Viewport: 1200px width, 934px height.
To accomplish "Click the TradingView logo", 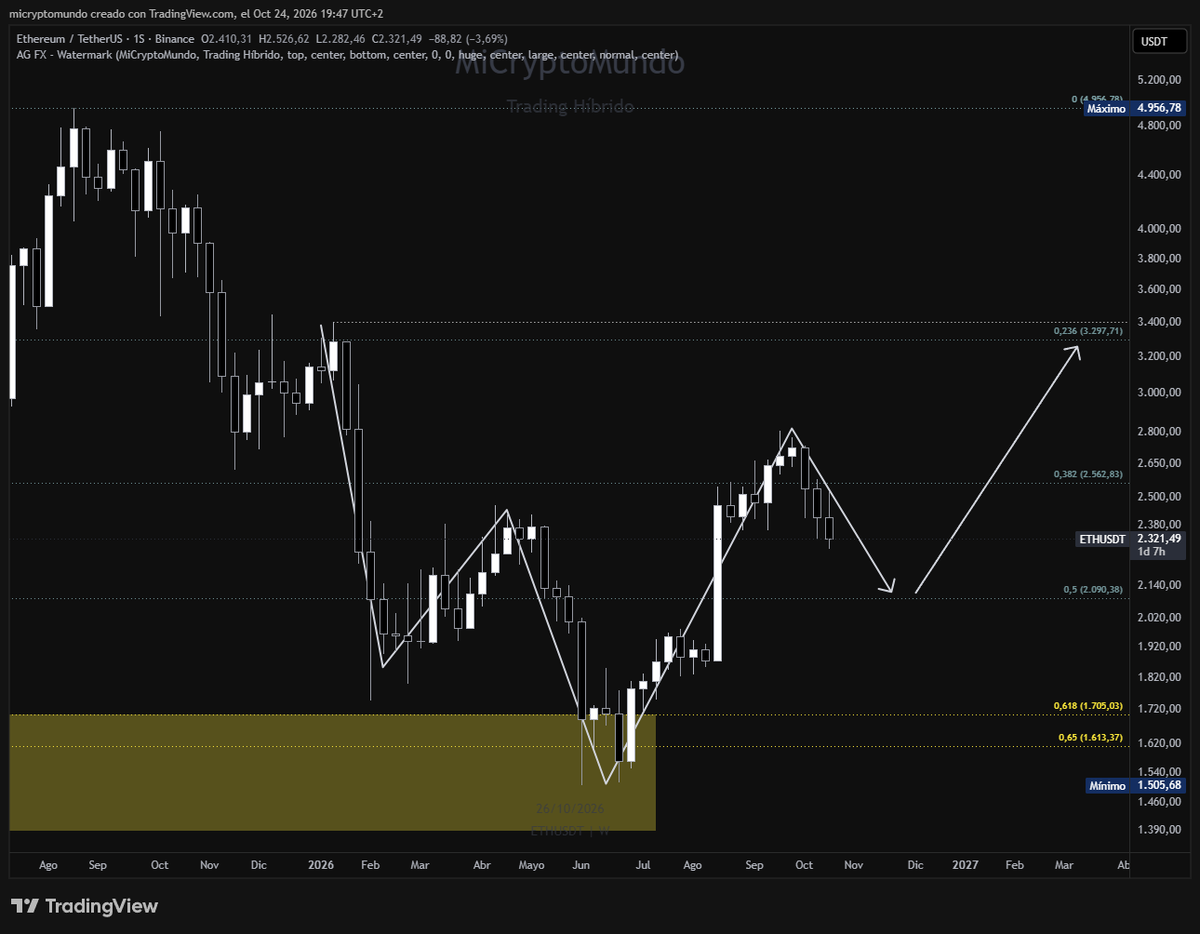I will 84,906.
